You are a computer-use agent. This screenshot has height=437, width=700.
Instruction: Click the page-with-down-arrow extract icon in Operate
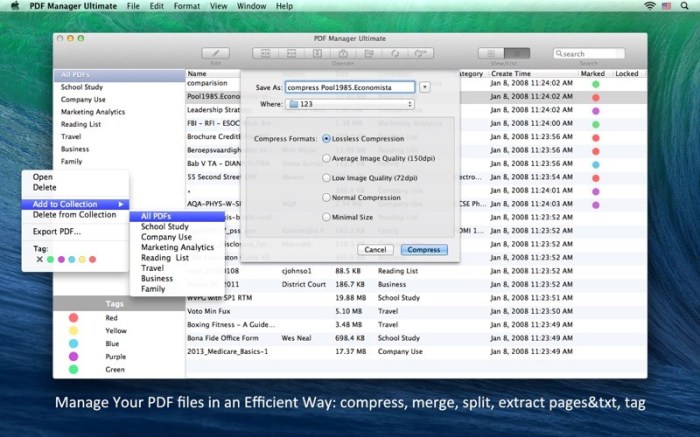click(317, 54)
